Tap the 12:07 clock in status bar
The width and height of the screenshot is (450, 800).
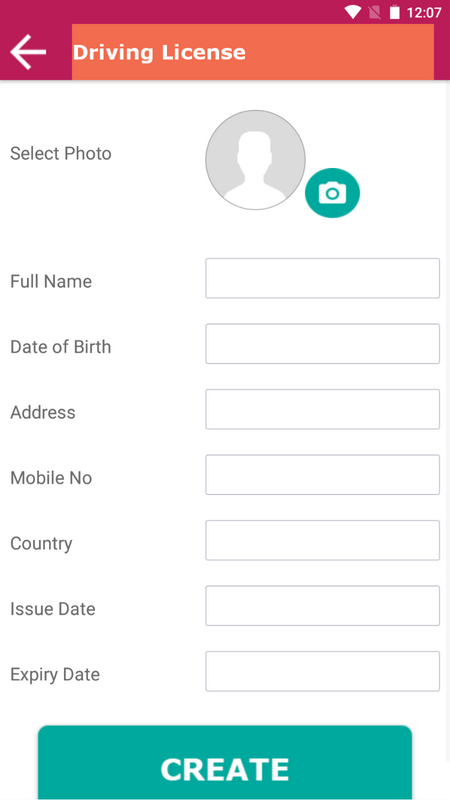(423, 12)
